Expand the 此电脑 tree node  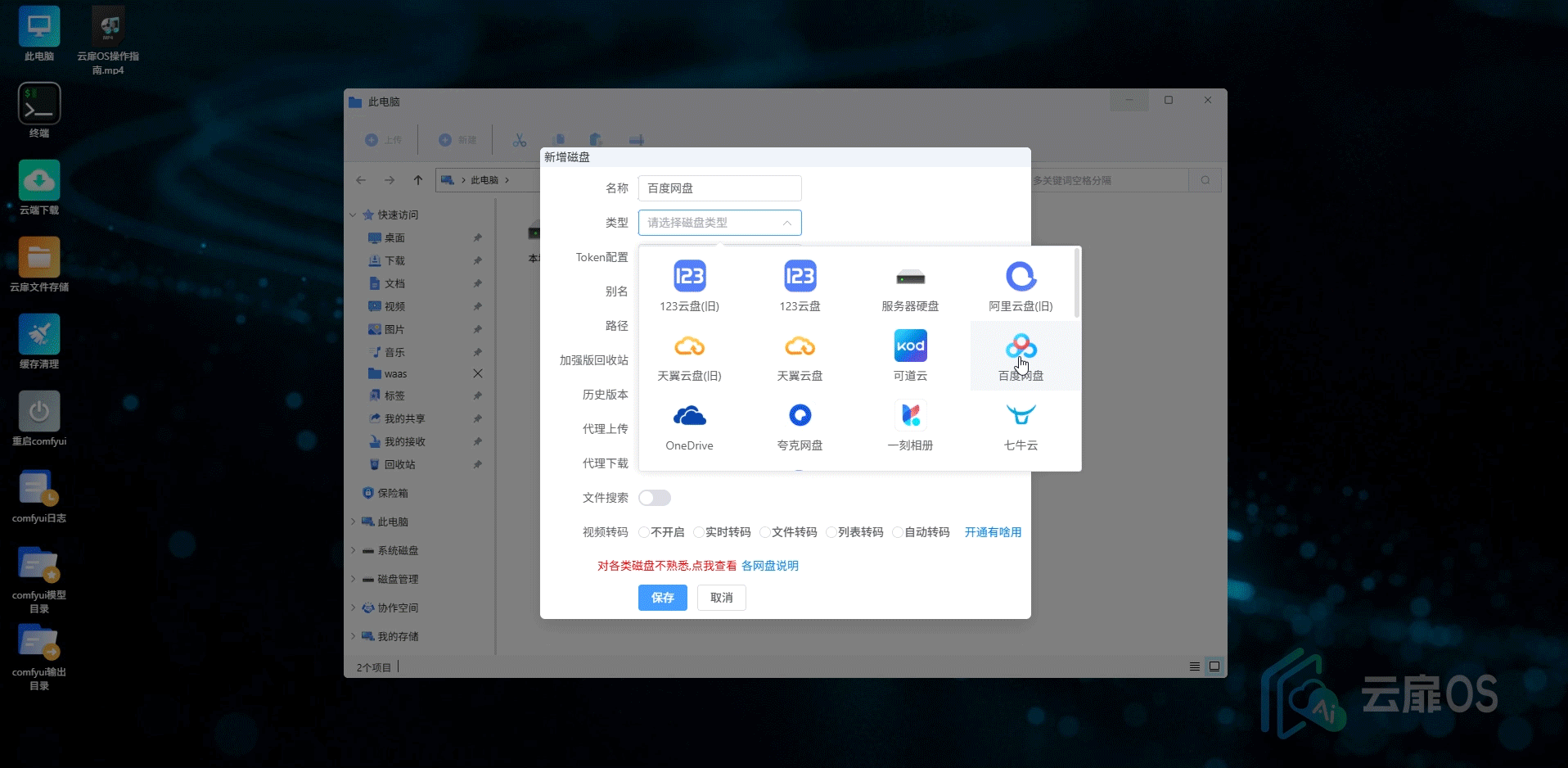pos(354,522)
